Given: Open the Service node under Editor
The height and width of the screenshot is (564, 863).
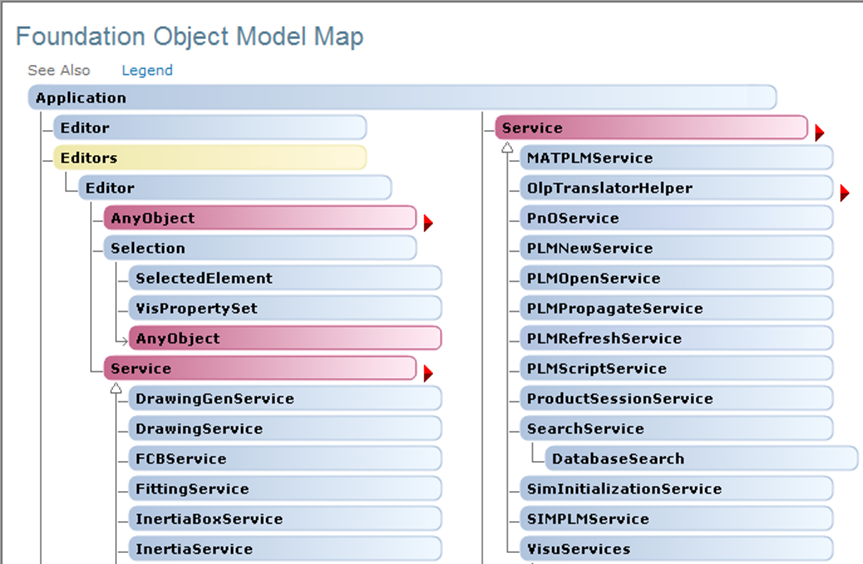Looking at the screenshot, I should pos(260,369).
